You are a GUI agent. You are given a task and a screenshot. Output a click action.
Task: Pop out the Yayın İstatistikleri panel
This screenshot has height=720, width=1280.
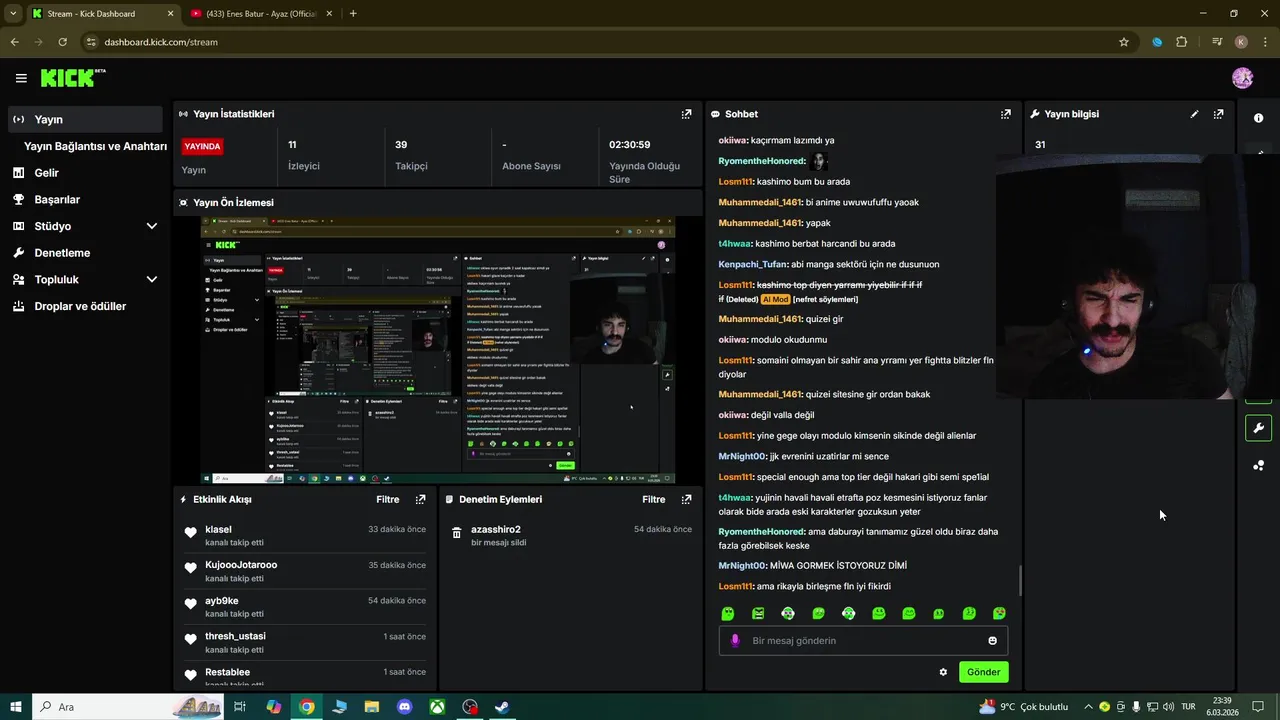pos(686,114)
